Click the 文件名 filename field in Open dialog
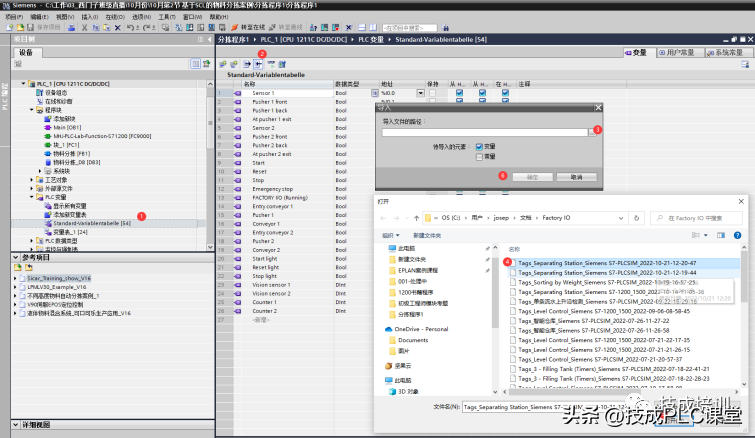 coord(559,407)
